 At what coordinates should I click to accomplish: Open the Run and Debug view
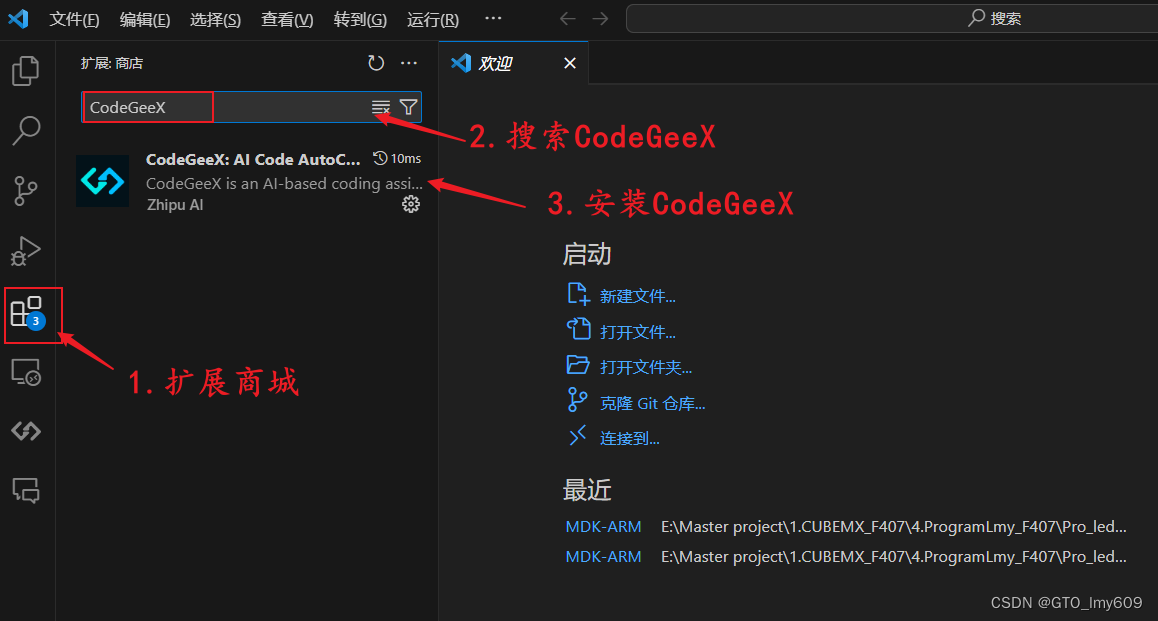pos(26,251)
